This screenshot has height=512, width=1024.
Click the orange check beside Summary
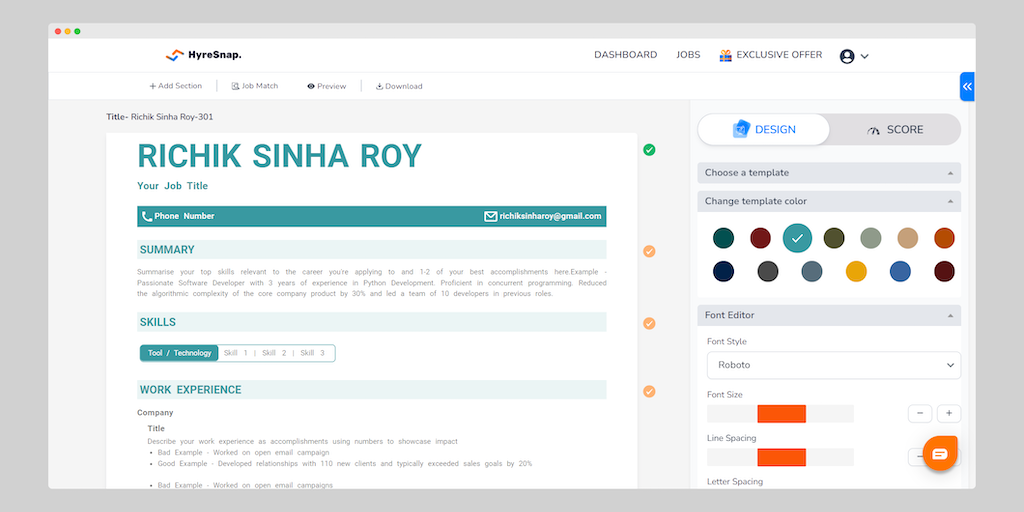tap(649, 251)
